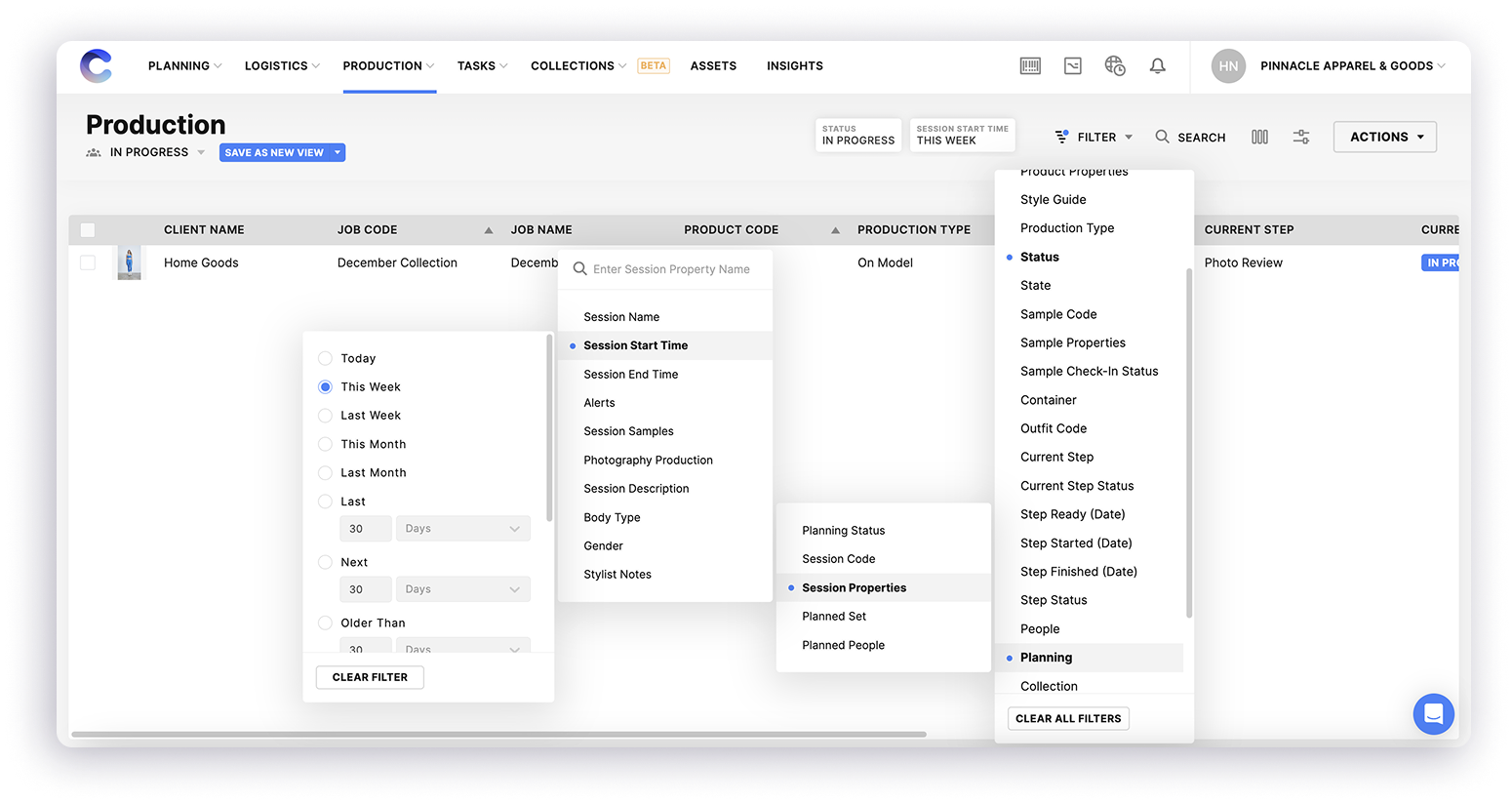The height and width of the screenshot is (804, 1512).
Task: Open the columns layout icon
Action: point(1259,137)
